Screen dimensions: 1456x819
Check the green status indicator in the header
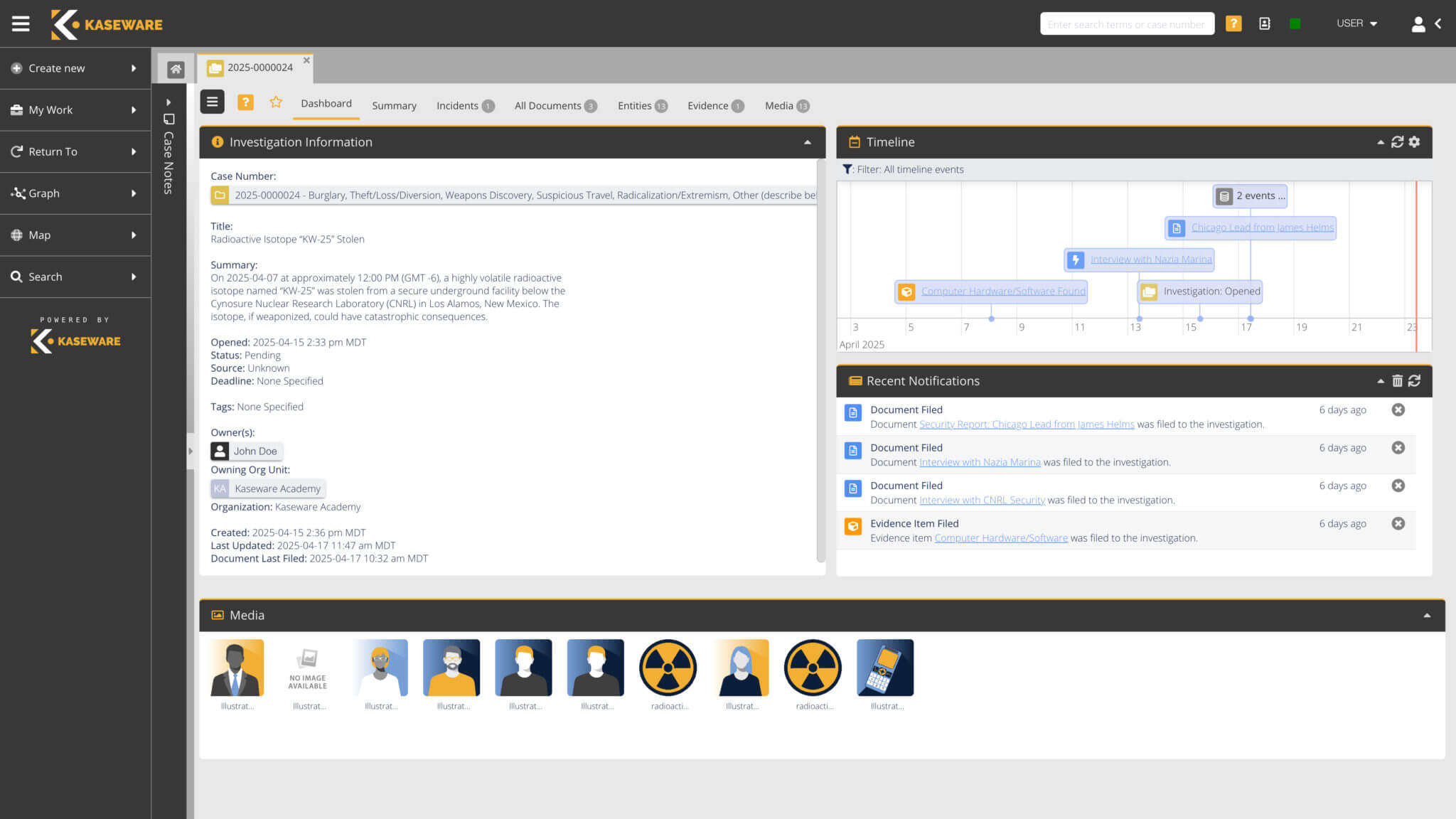tap(1295, 23)
